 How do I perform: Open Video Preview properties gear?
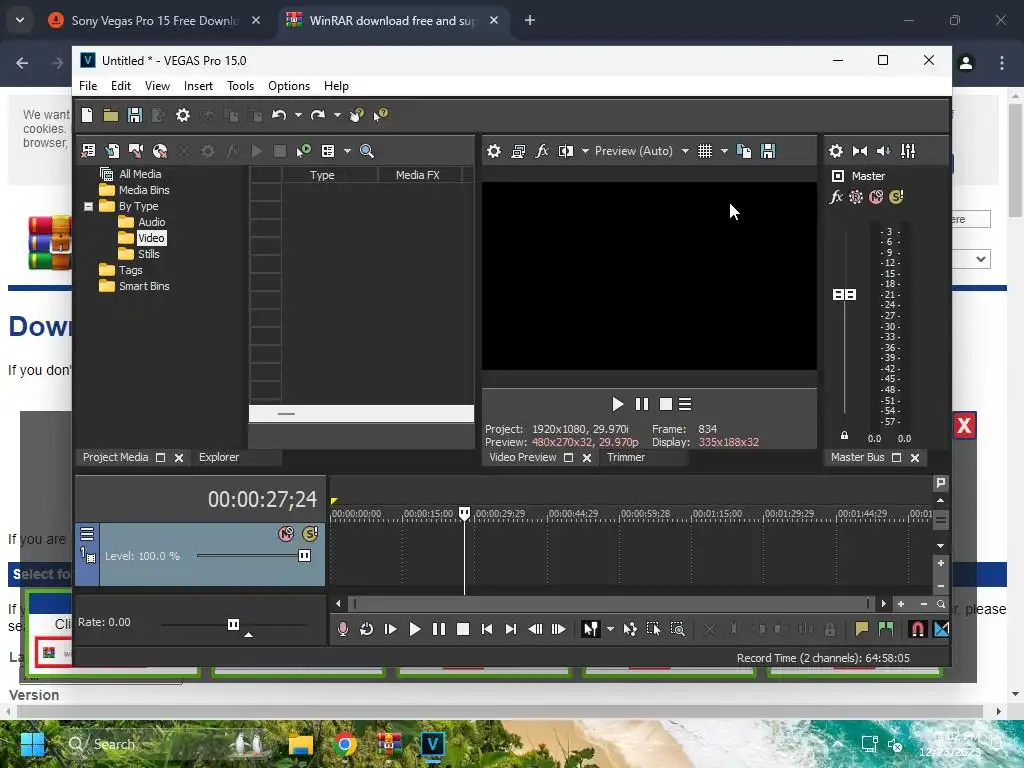[494, 151]
